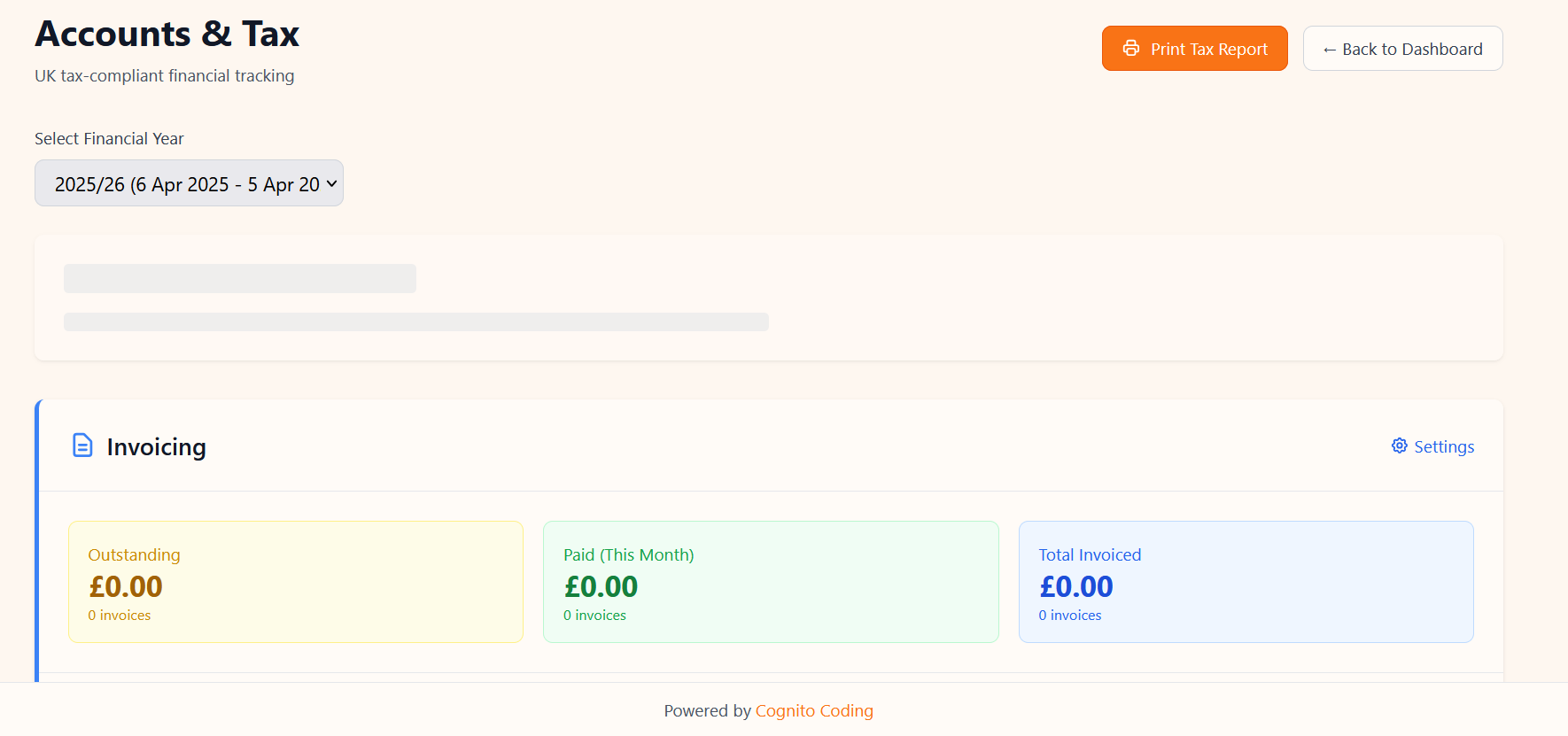Click the Select Financial Year label
1568x736 pixels.
point(109,139)
